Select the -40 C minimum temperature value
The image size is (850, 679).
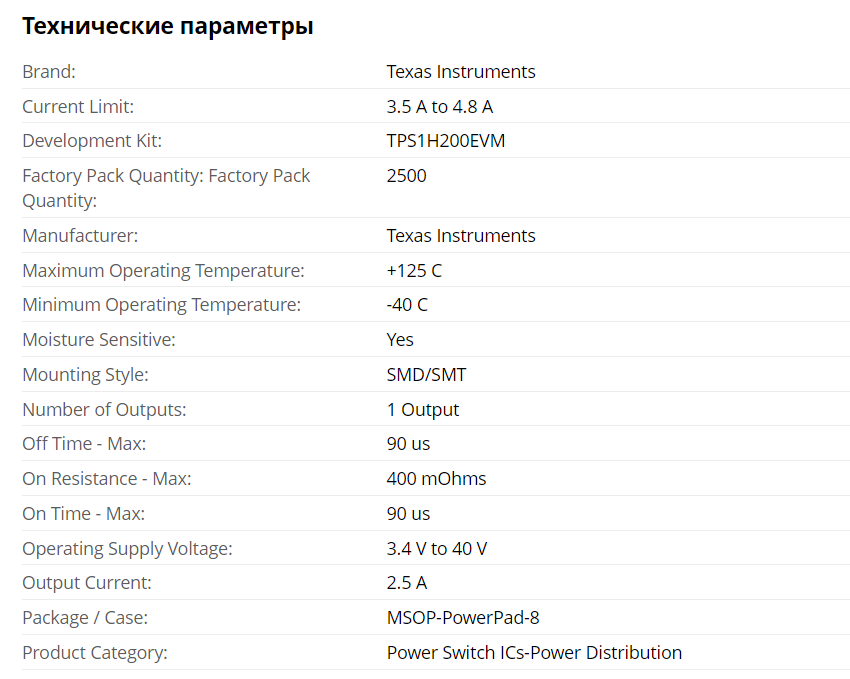(407, 305)
